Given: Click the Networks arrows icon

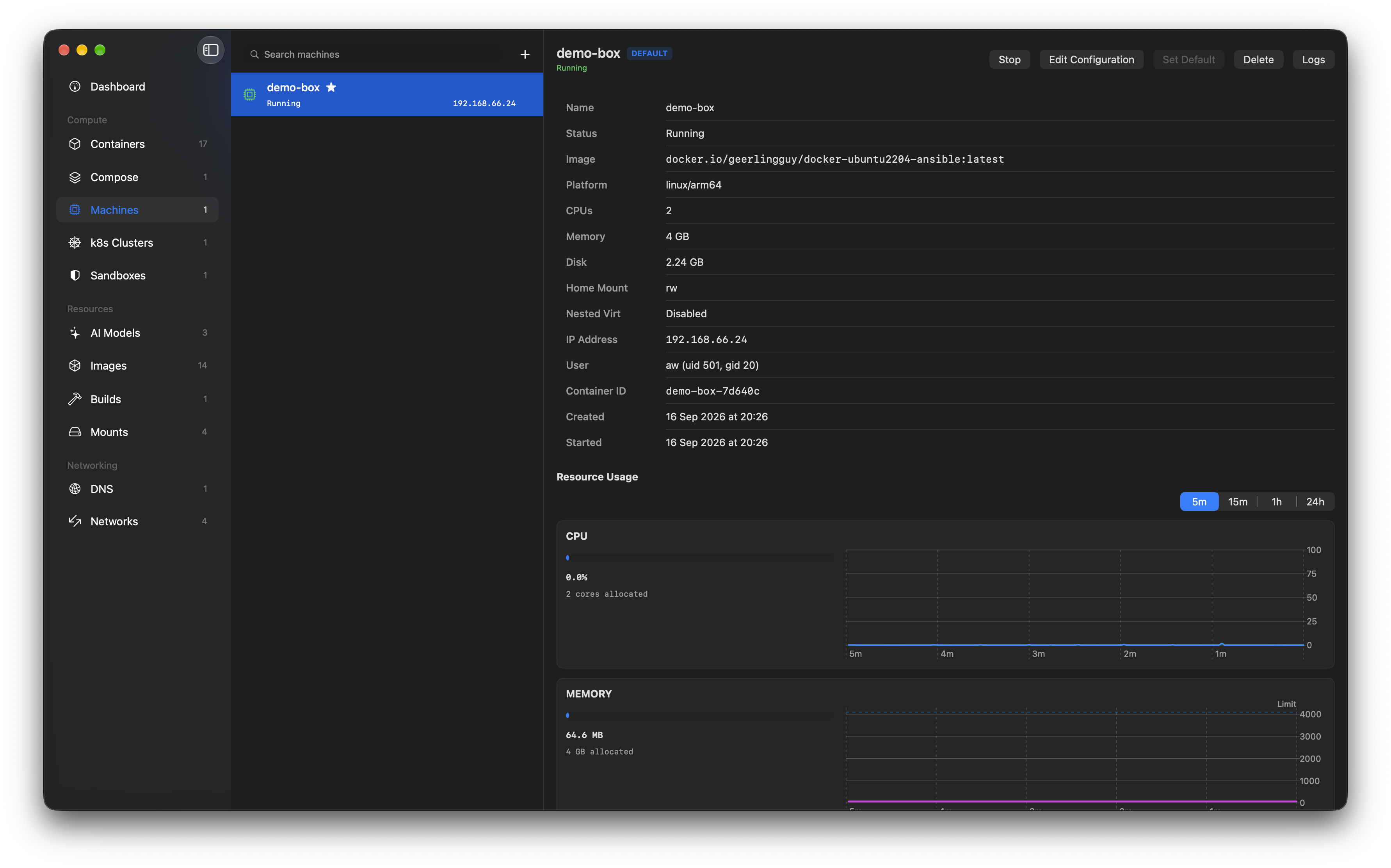Looking at the screenshot, I should pos(75,521).
